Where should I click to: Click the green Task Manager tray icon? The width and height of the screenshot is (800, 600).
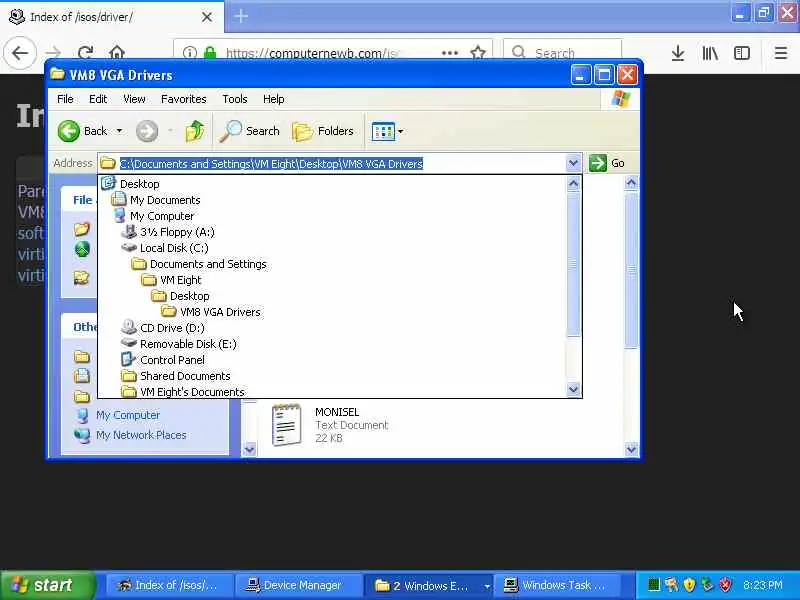pyautogui.click(x=654, y=584)
